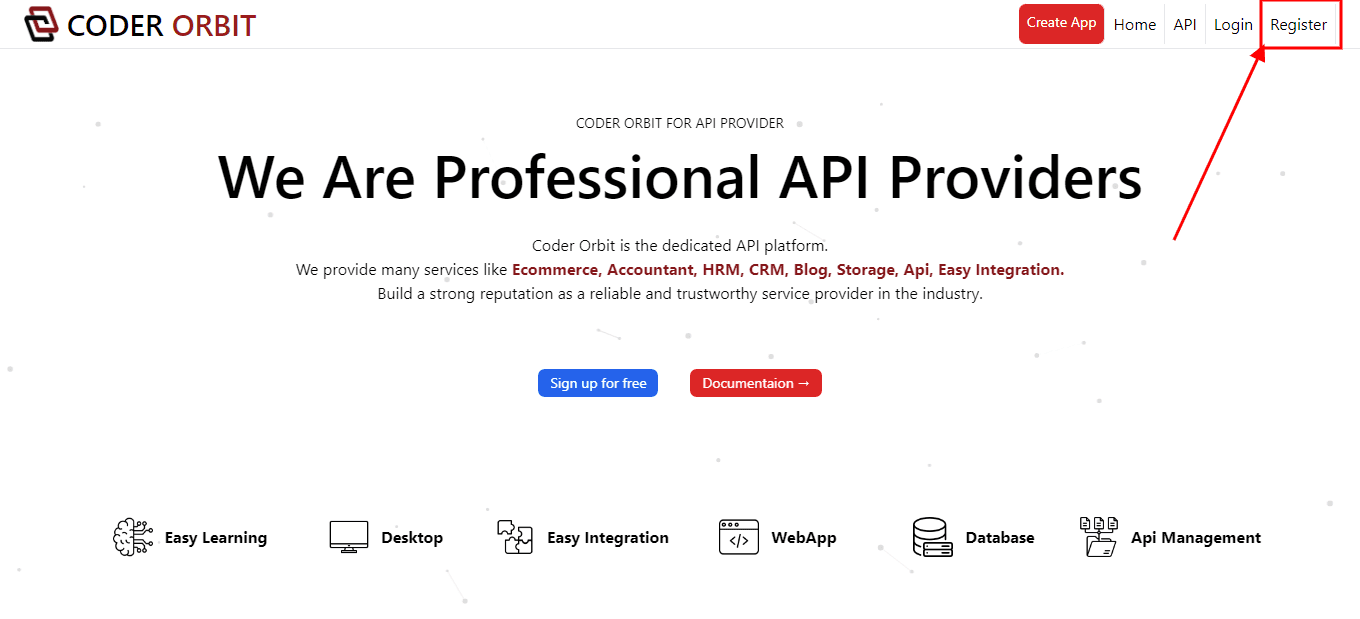
Task: Open the API menu item
Action: tap(1185, 25)
